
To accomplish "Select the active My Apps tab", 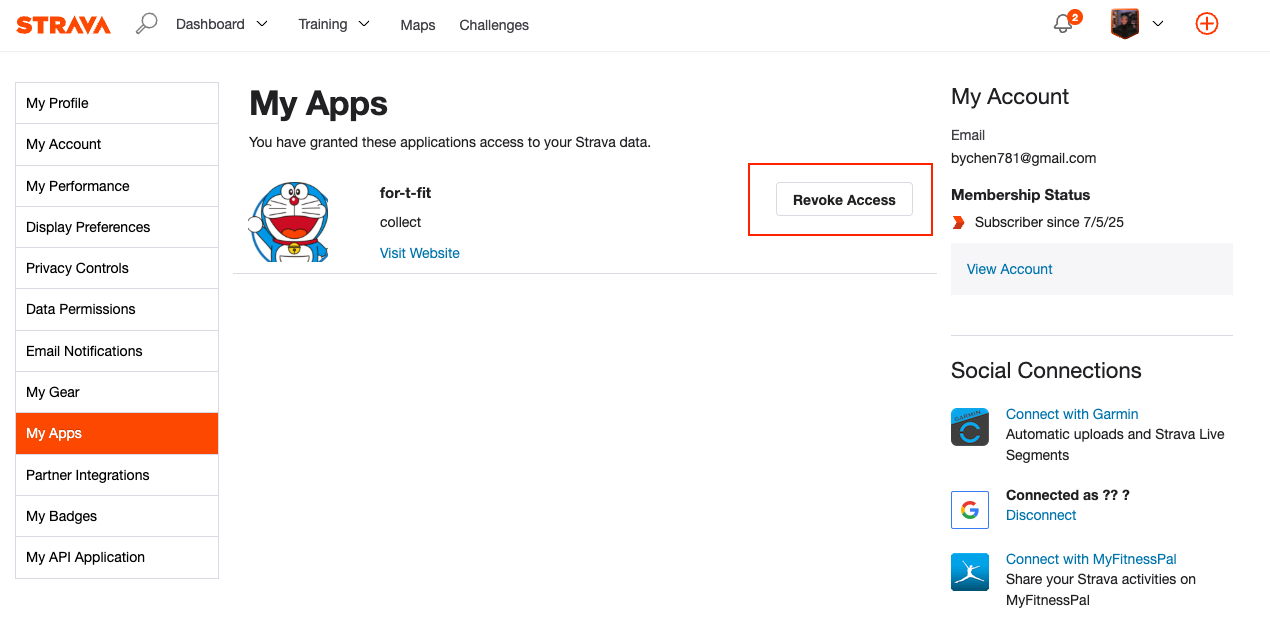I will (117, 433).
